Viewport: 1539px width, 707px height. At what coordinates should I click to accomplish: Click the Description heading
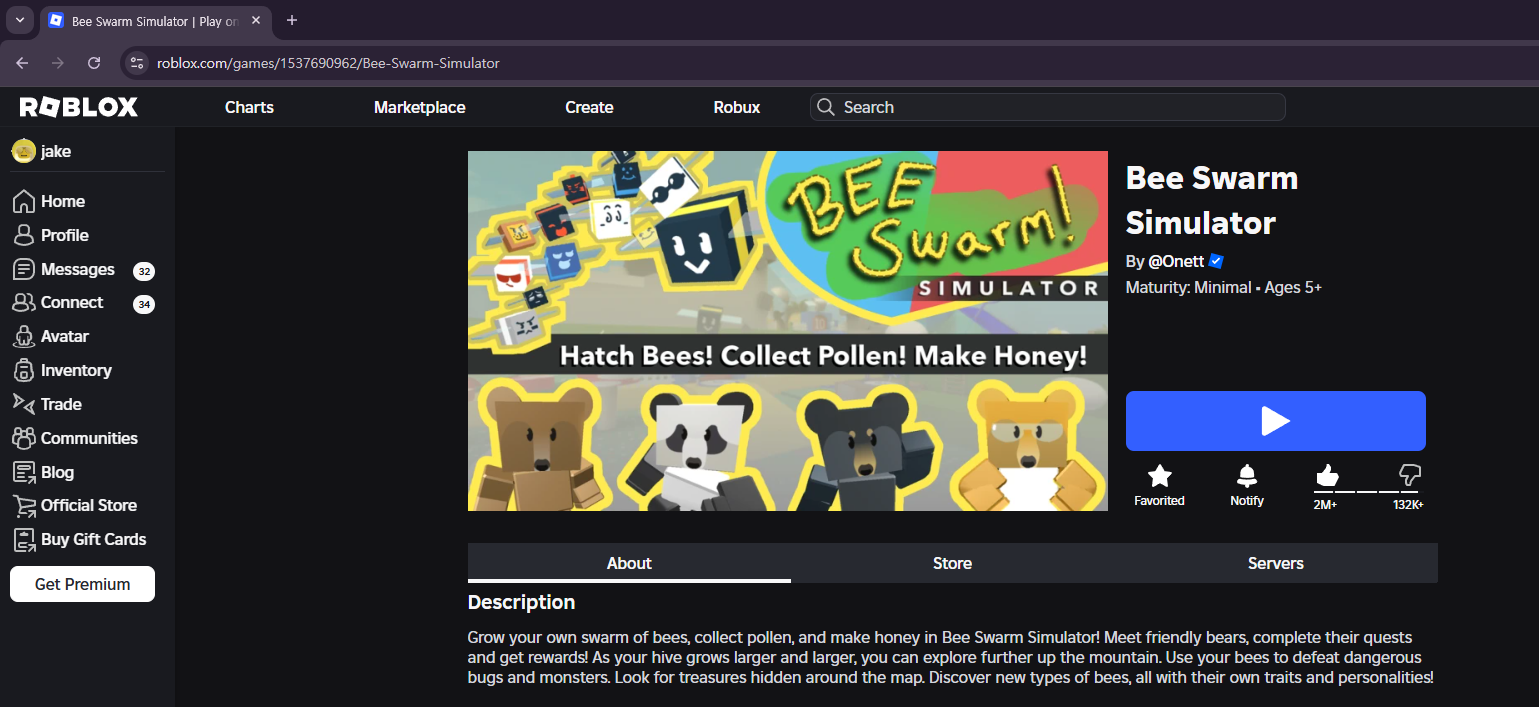(x=521, y=602)
